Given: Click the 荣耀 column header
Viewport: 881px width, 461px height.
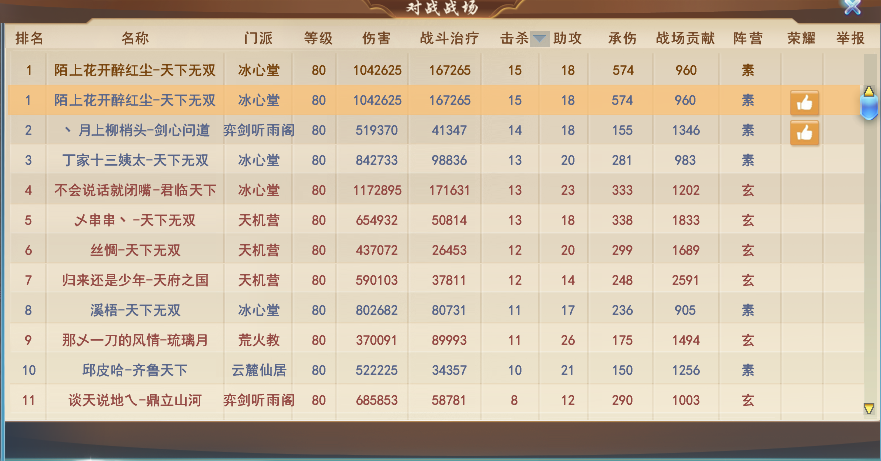Looking at the screenshot, I should (801, 38).
